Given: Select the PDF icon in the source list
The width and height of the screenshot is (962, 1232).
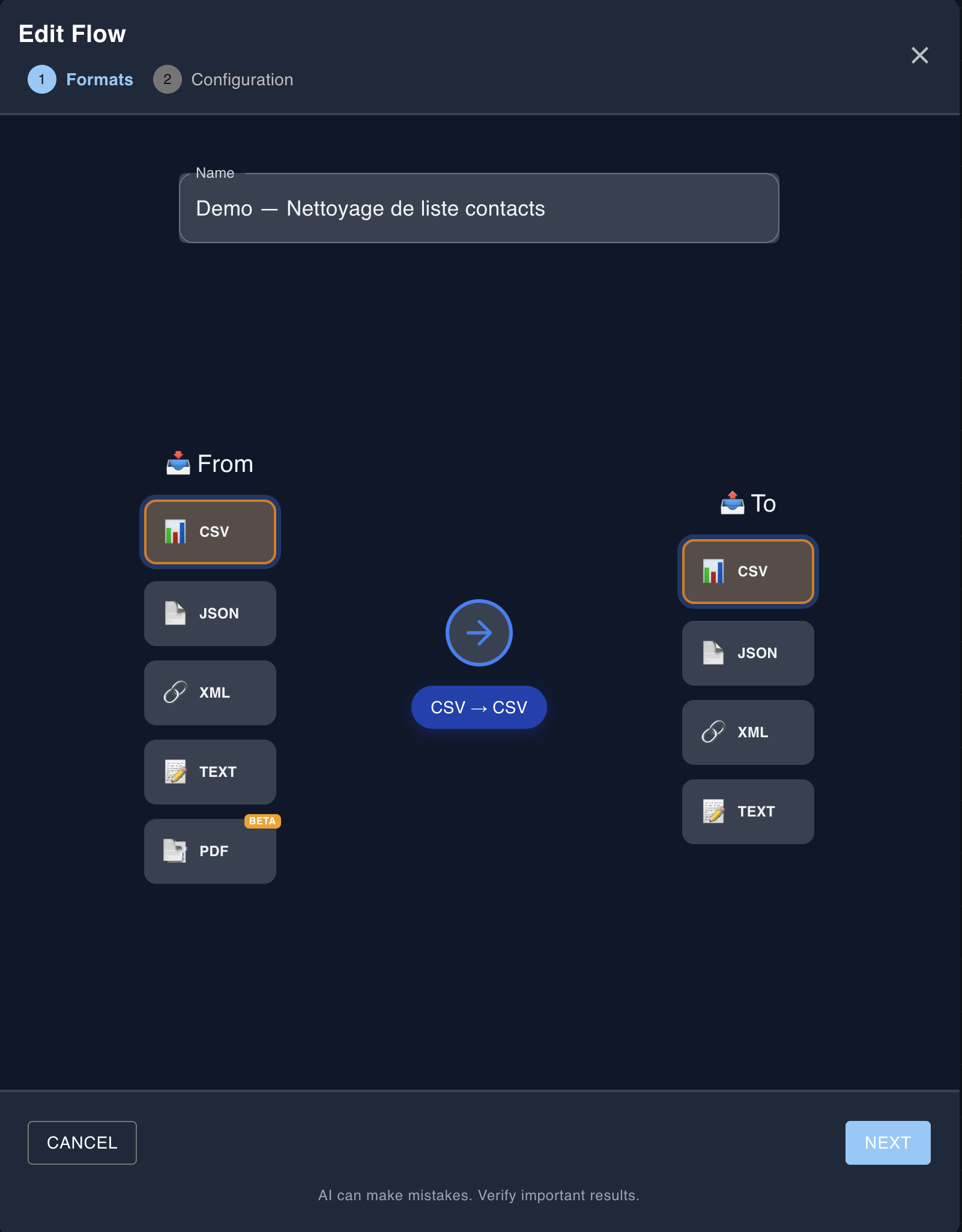Looking at the screenshot, I should (174, 851).
